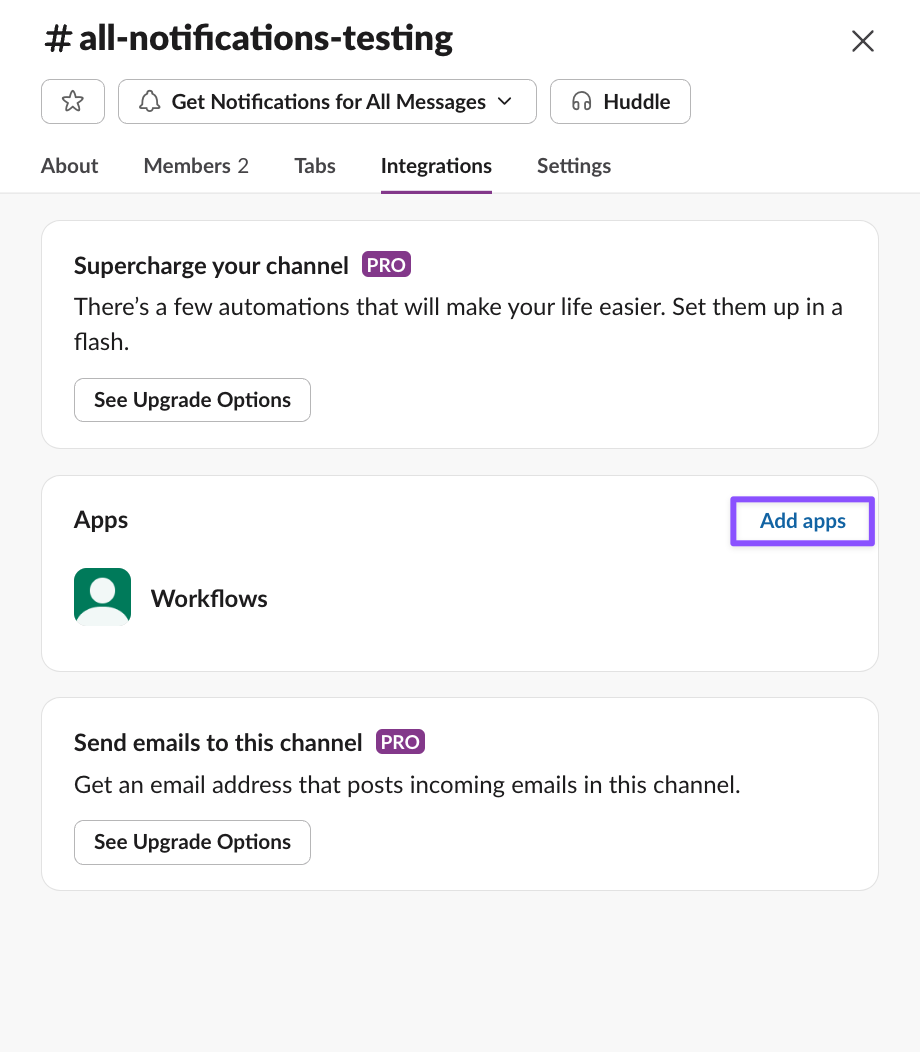Star the all-notifications-testing channel
The height and width of the screenshot is (1052, 920).
point(72,102)
